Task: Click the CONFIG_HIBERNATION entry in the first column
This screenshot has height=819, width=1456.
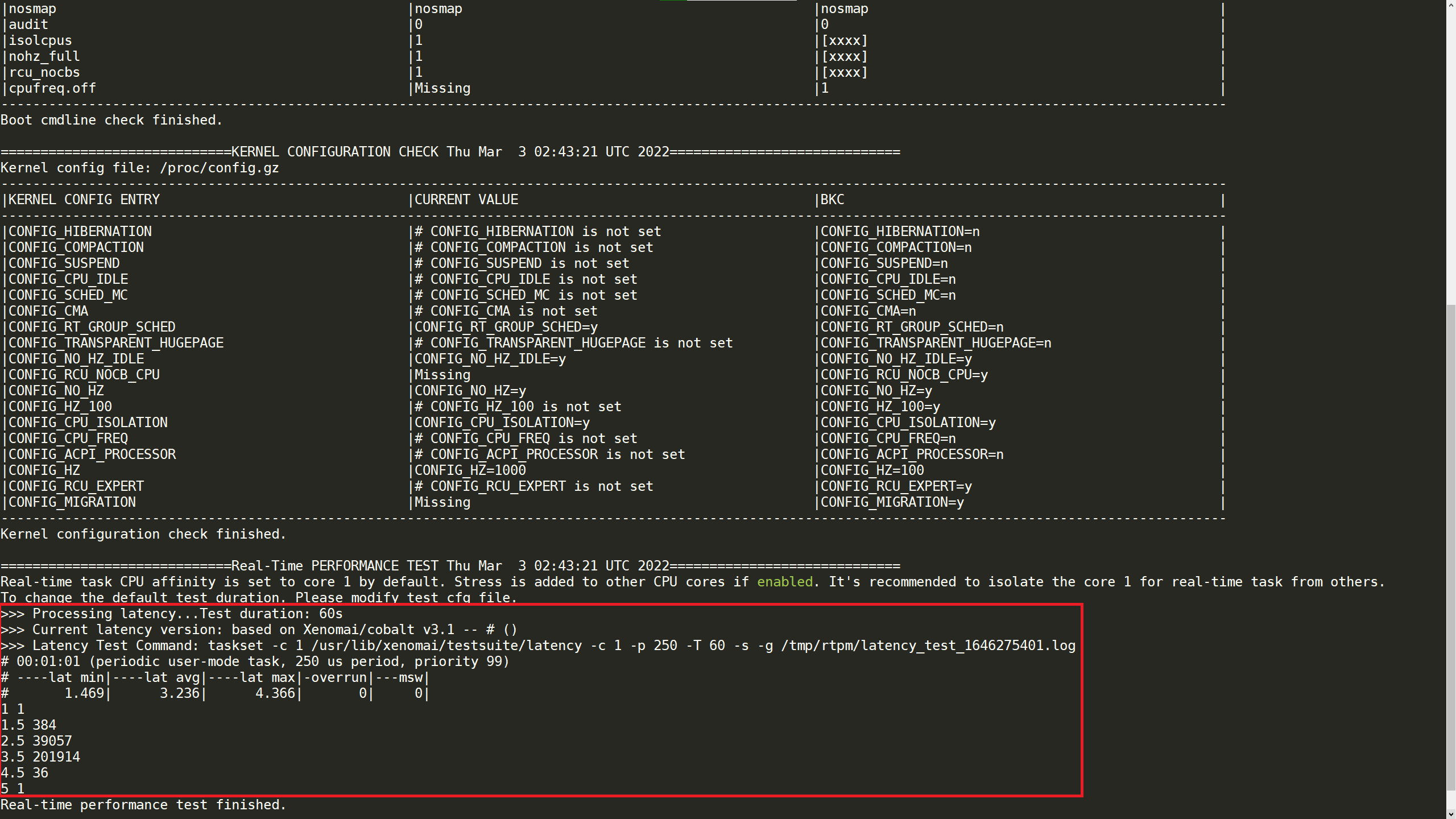Action: [x=80, y=231]
